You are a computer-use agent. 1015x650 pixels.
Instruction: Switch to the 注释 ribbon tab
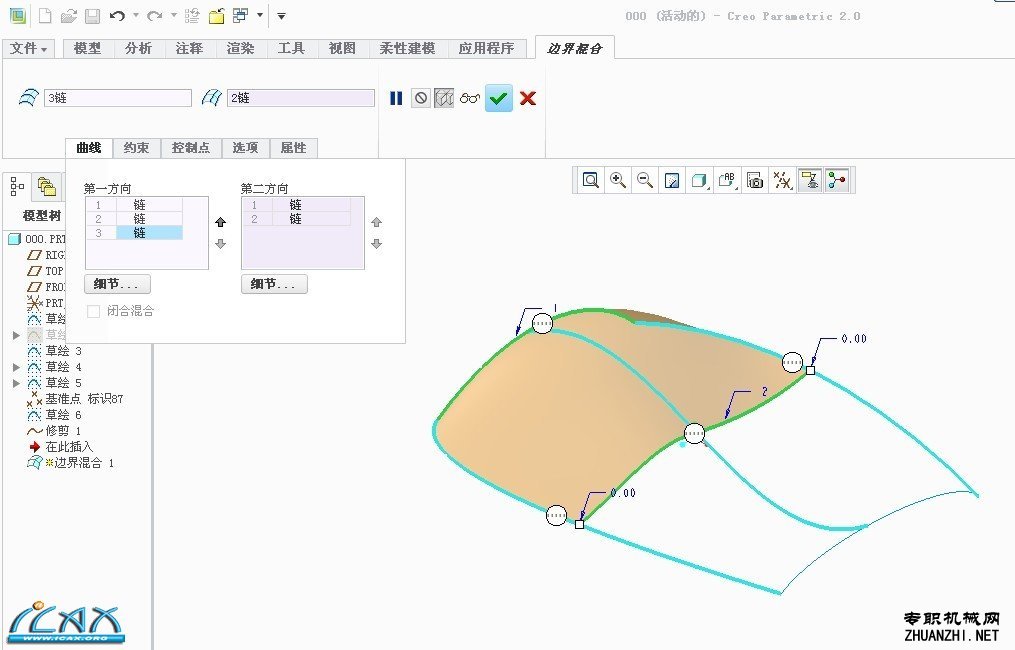point(190,48)
